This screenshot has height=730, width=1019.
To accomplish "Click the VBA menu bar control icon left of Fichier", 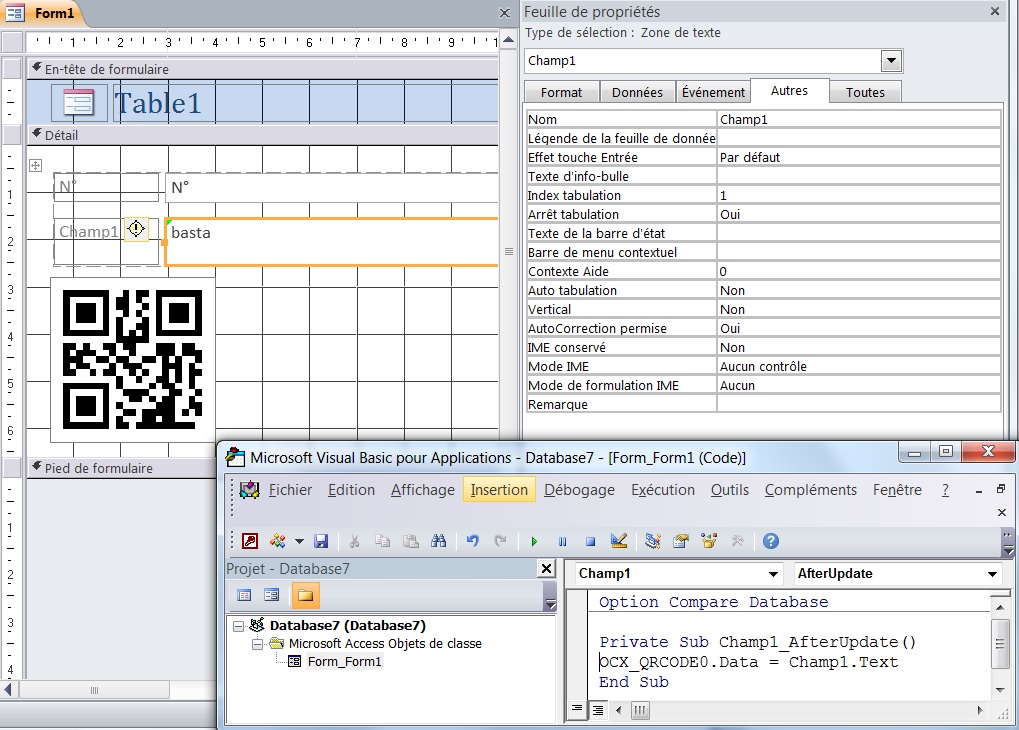I will click(x=250, y=489).
